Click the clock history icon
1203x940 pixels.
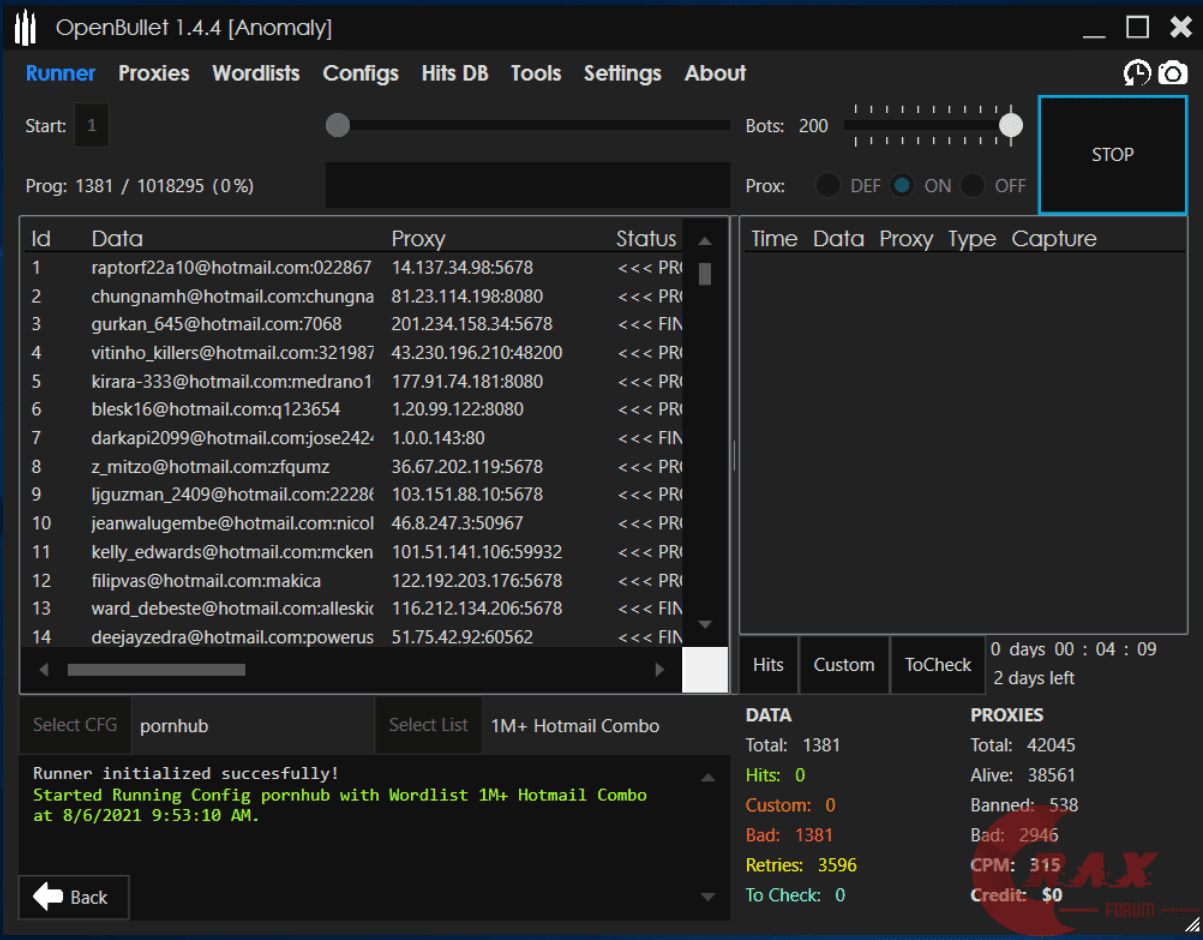point(1137,73)
